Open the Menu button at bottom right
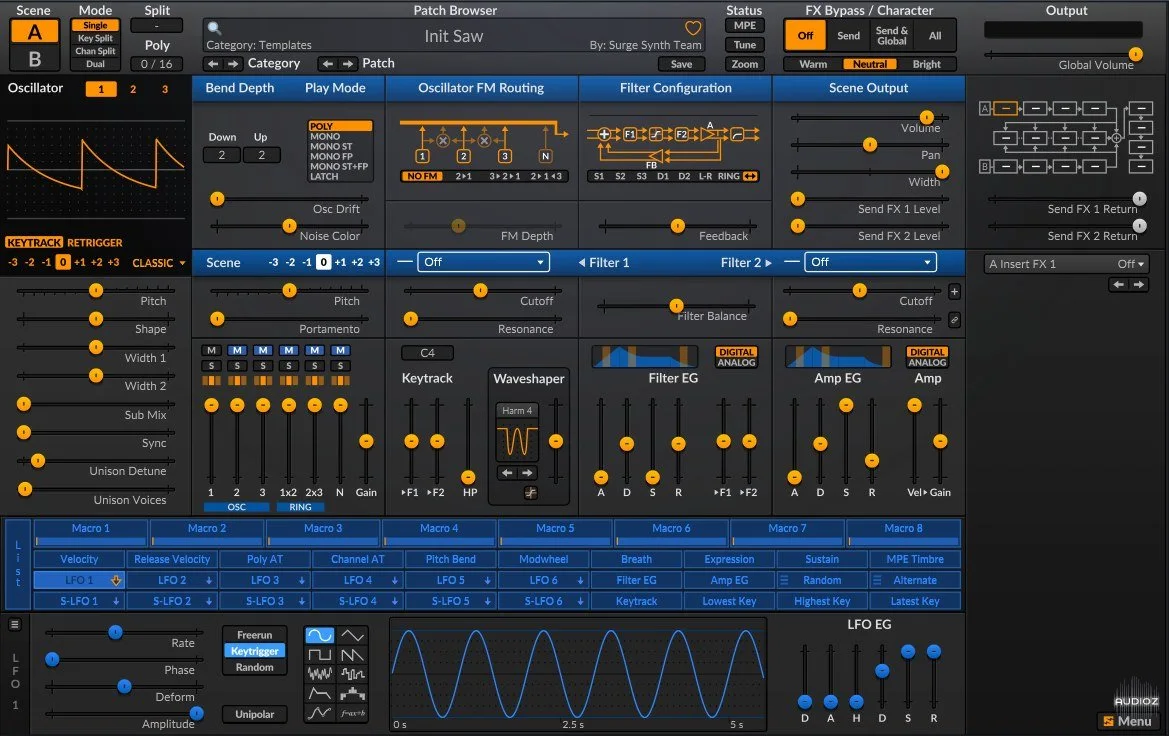The height and width of the screenshot is (736, 1169). [1128, 721]
